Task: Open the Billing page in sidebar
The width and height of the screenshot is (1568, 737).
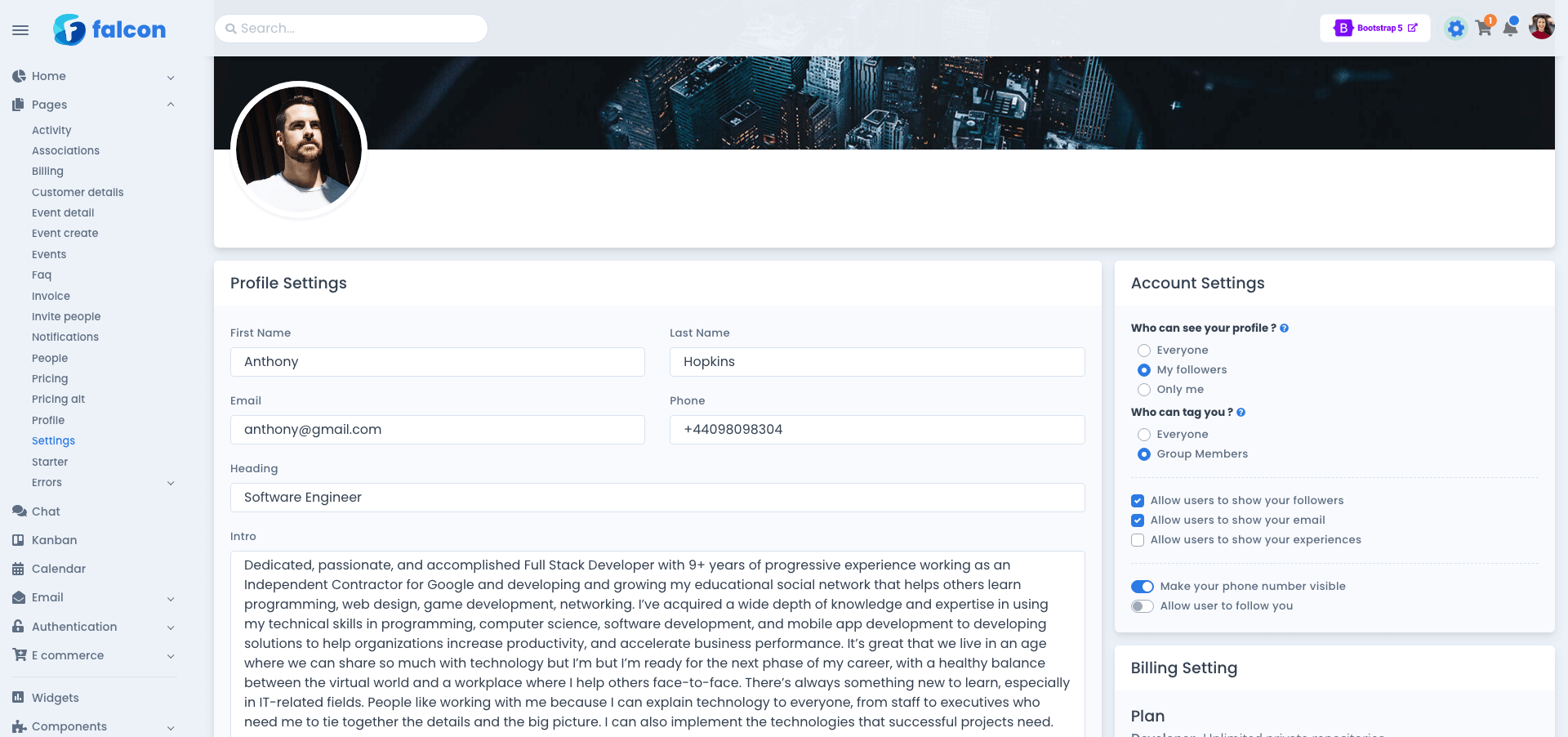Action: pos(47,172)
